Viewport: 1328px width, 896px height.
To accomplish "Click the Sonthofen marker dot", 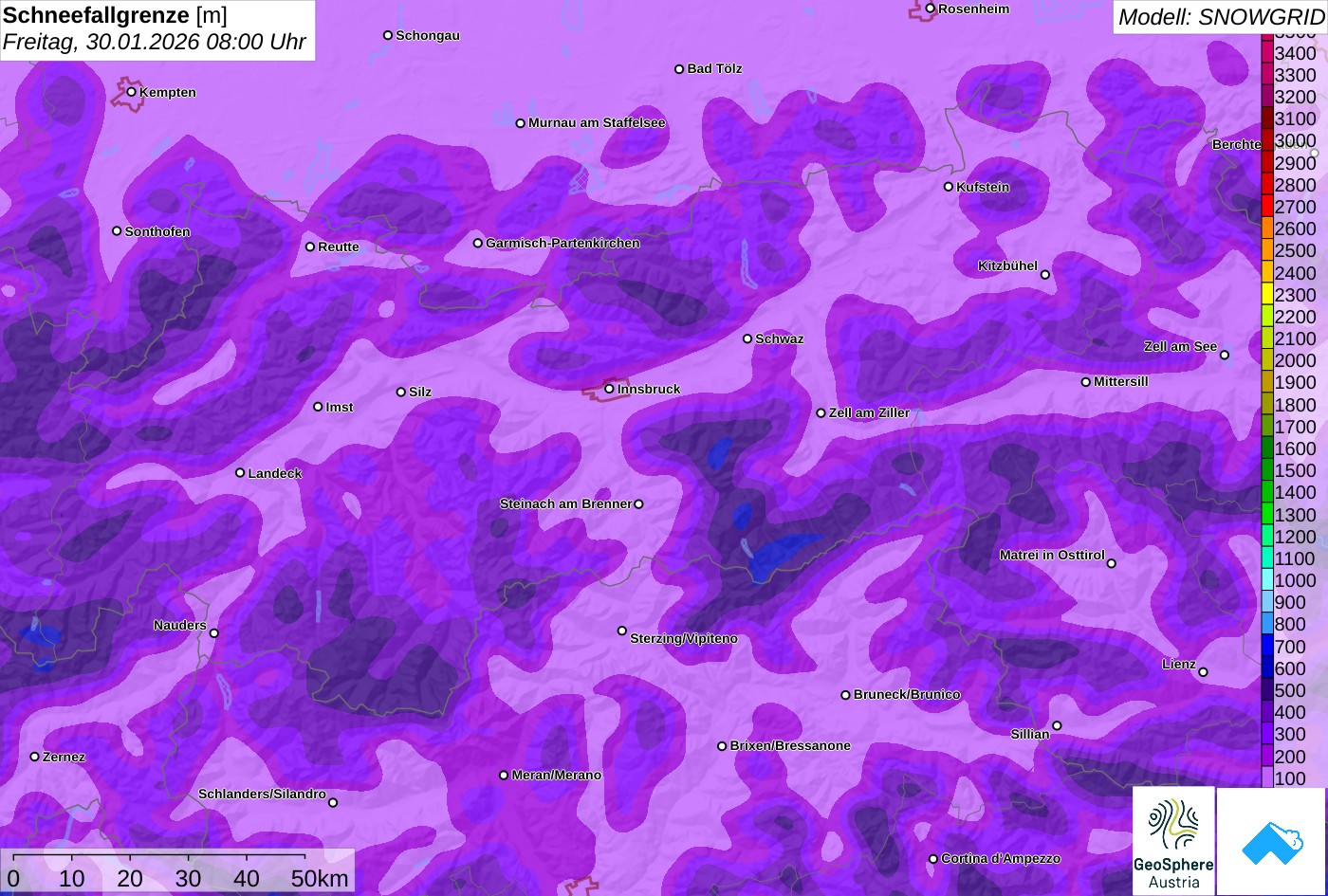I will pyautogui.click(x=118, y=231).
